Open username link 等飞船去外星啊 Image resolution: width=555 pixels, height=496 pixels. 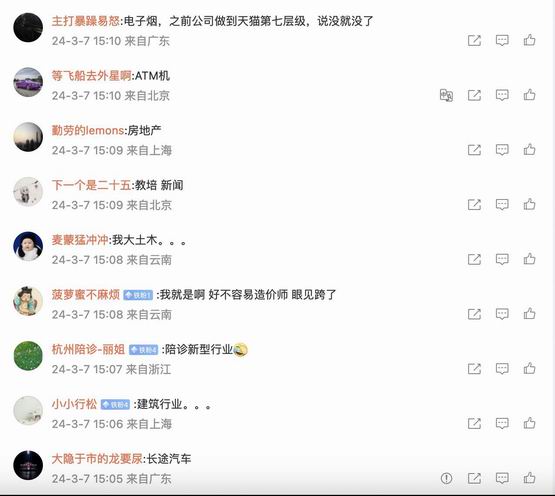(x=91, y=75)
